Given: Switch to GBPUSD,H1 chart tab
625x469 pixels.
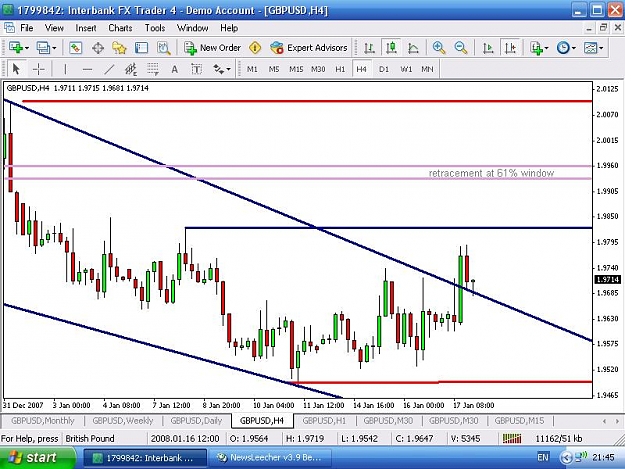Looking at the screenshot, I should point(324,421).
